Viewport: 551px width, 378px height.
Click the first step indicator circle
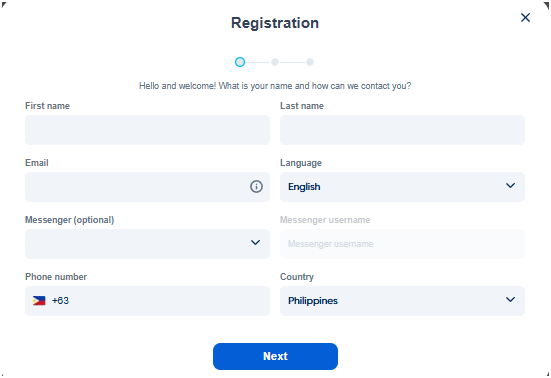[x=240, y=62]
